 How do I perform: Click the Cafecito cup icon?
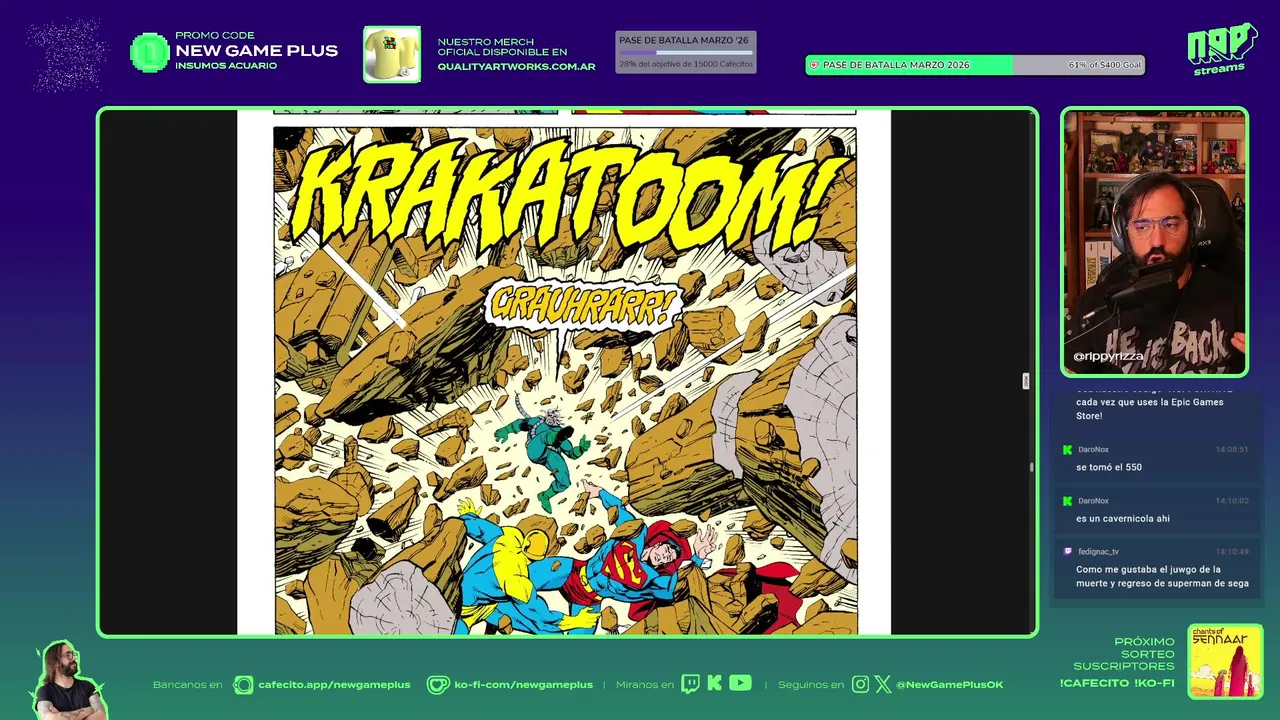pyautogui.click(x=243, y=685)
